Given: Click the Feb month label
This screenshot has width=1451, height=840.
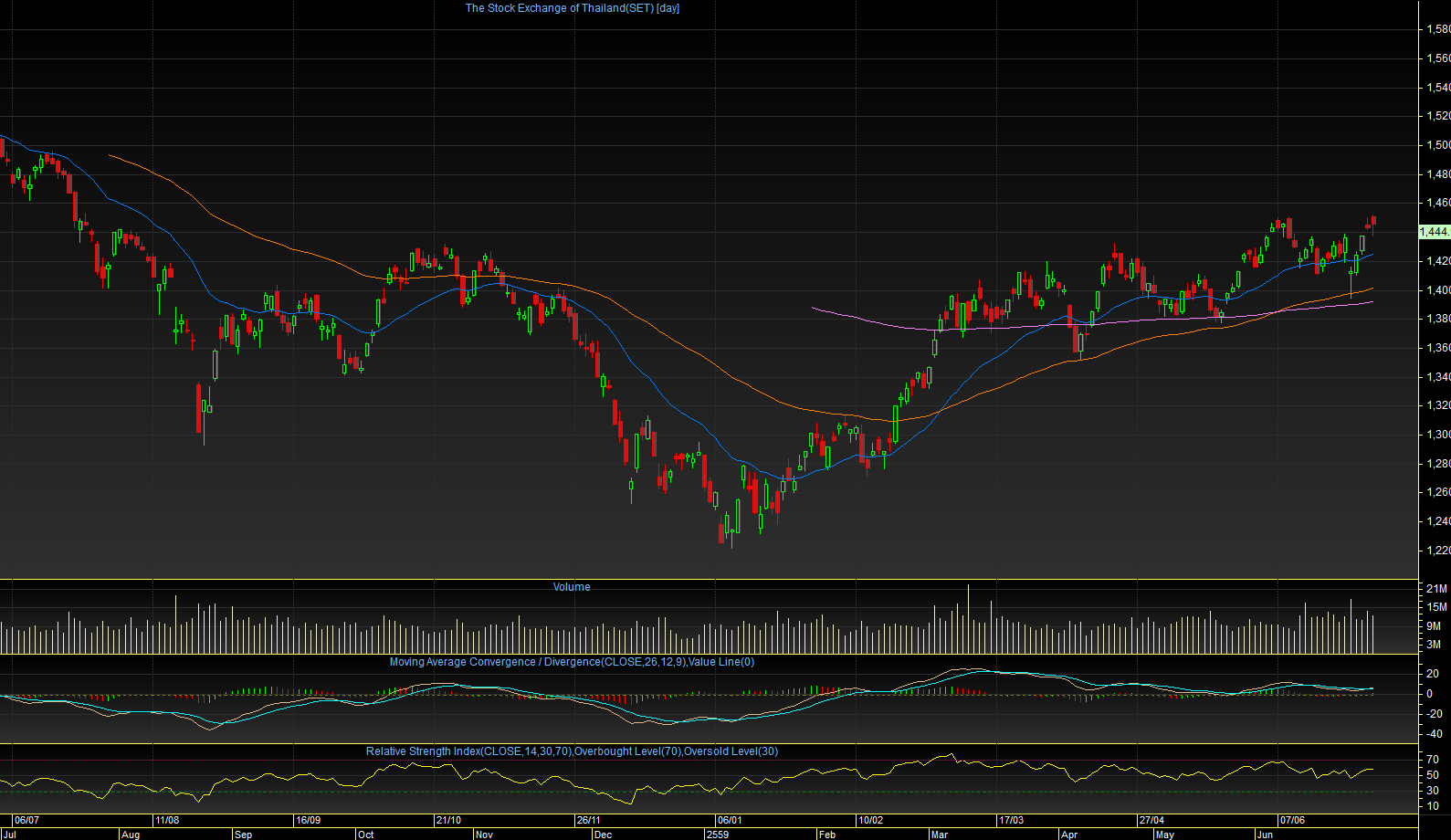Looking at the screenshot, I should coord(826,835).
